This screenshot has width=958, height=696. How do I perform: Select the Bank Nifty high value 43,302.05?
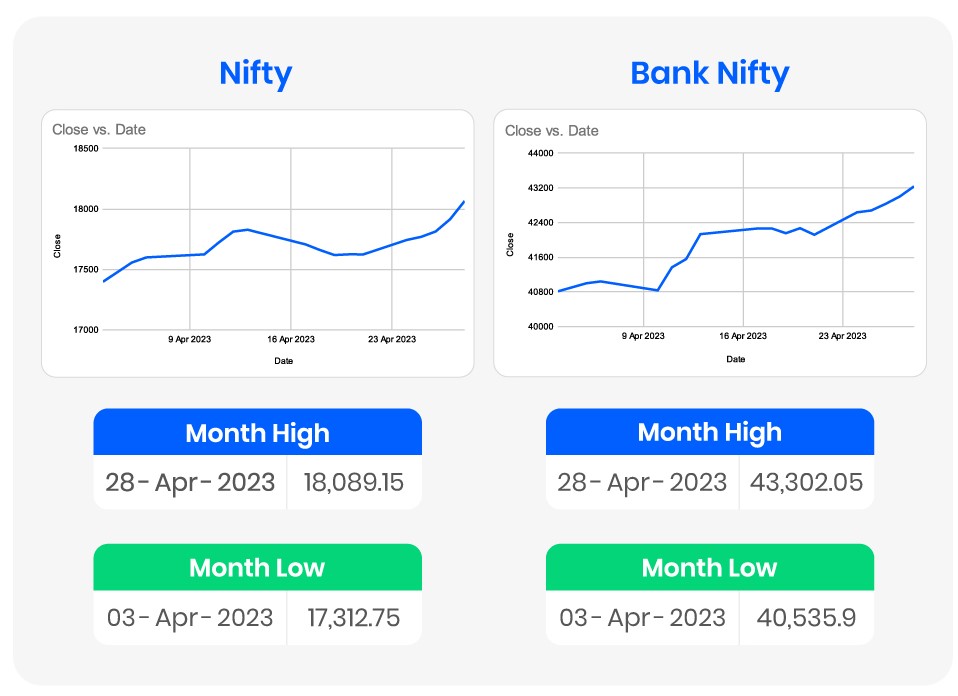pyautogui.click(x=806, y=483)
